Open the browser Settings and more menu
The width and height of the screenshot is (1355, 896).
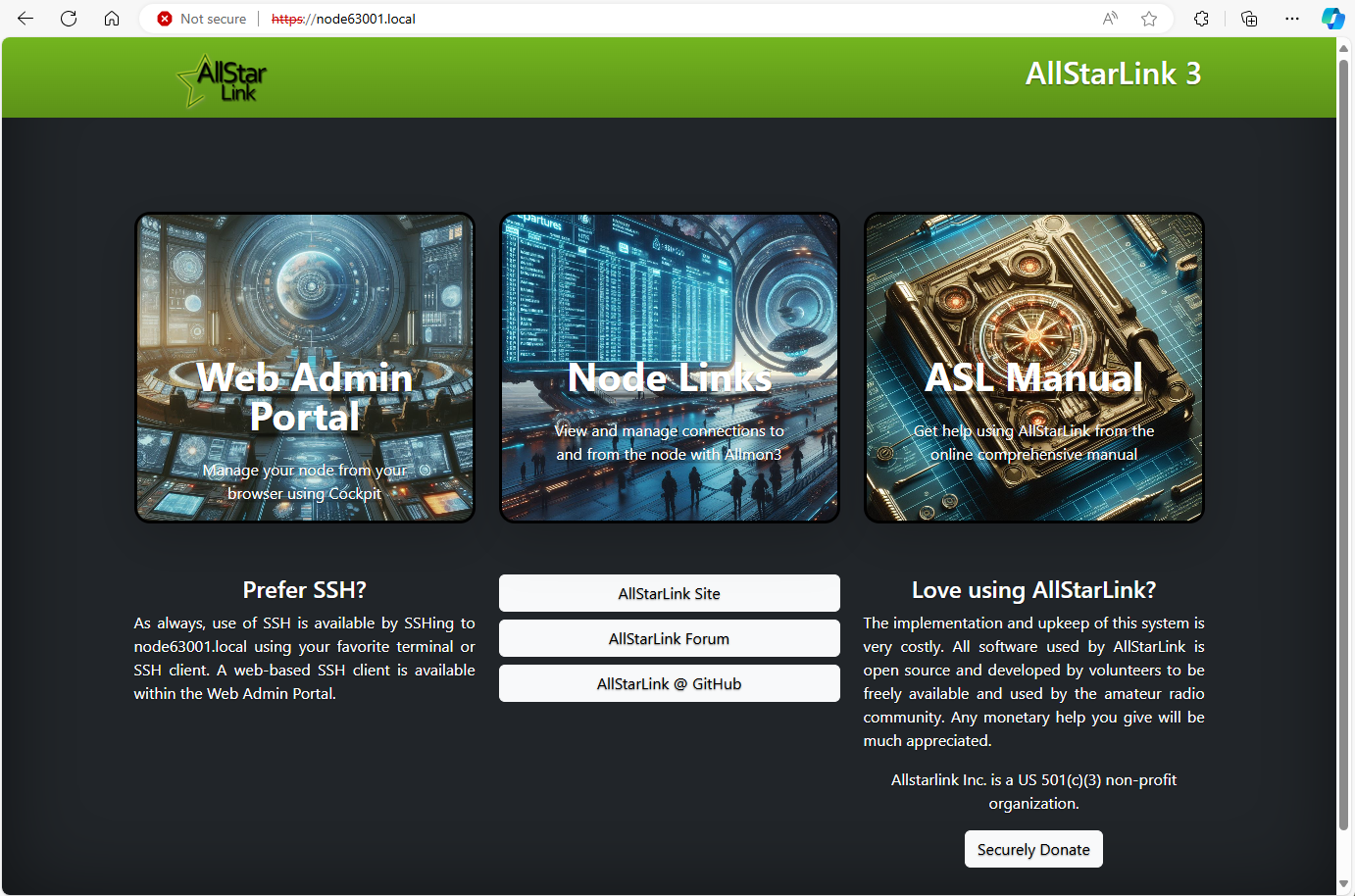(x=1292, y=19)
